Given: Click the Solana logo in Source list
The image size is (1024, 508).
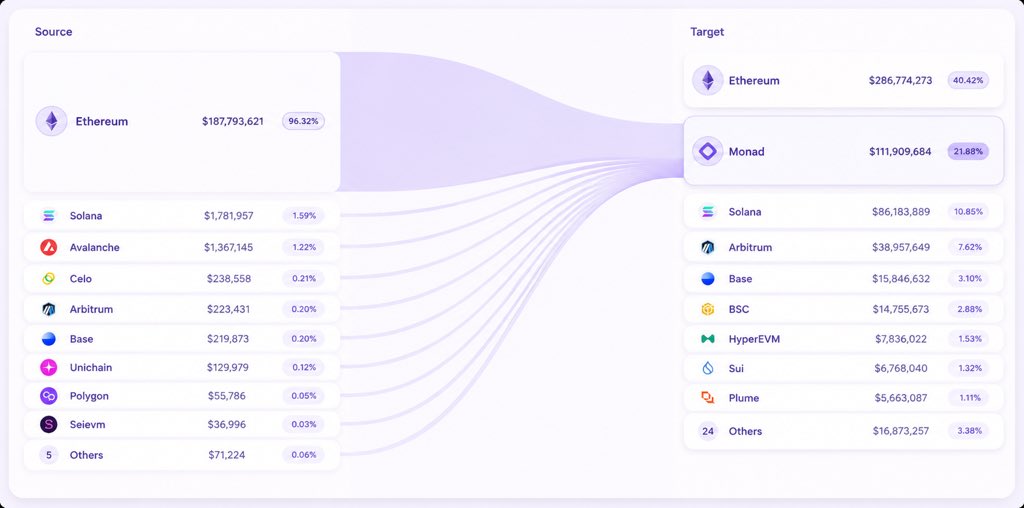Looking at the screenshot, I should point(48,215).
